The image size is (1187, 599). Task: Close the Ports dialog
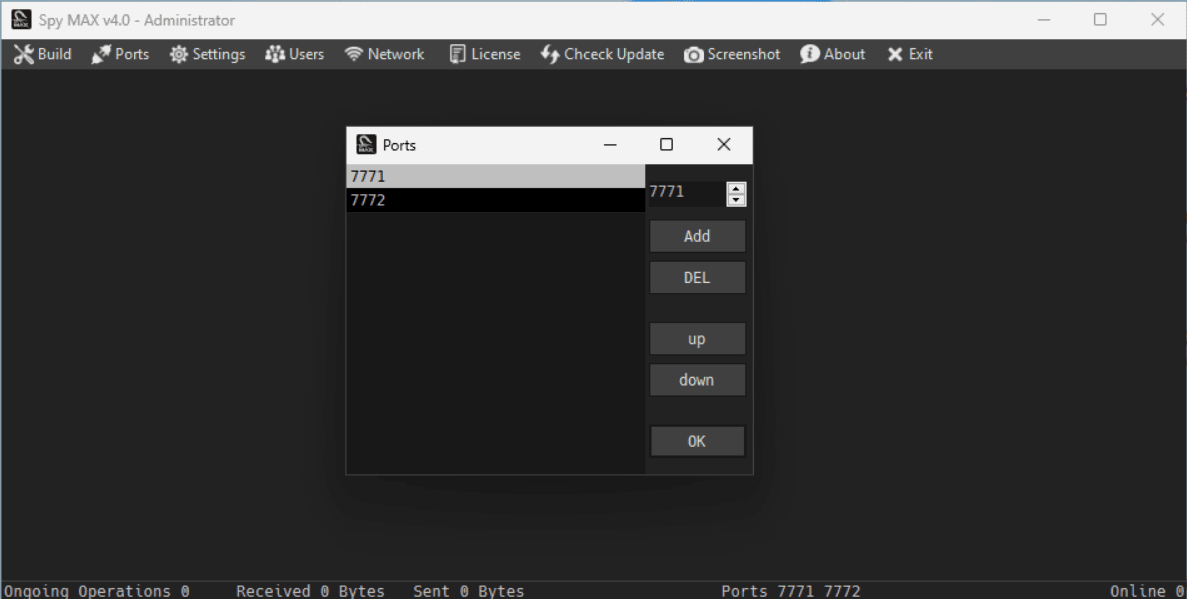pos(724,145)
